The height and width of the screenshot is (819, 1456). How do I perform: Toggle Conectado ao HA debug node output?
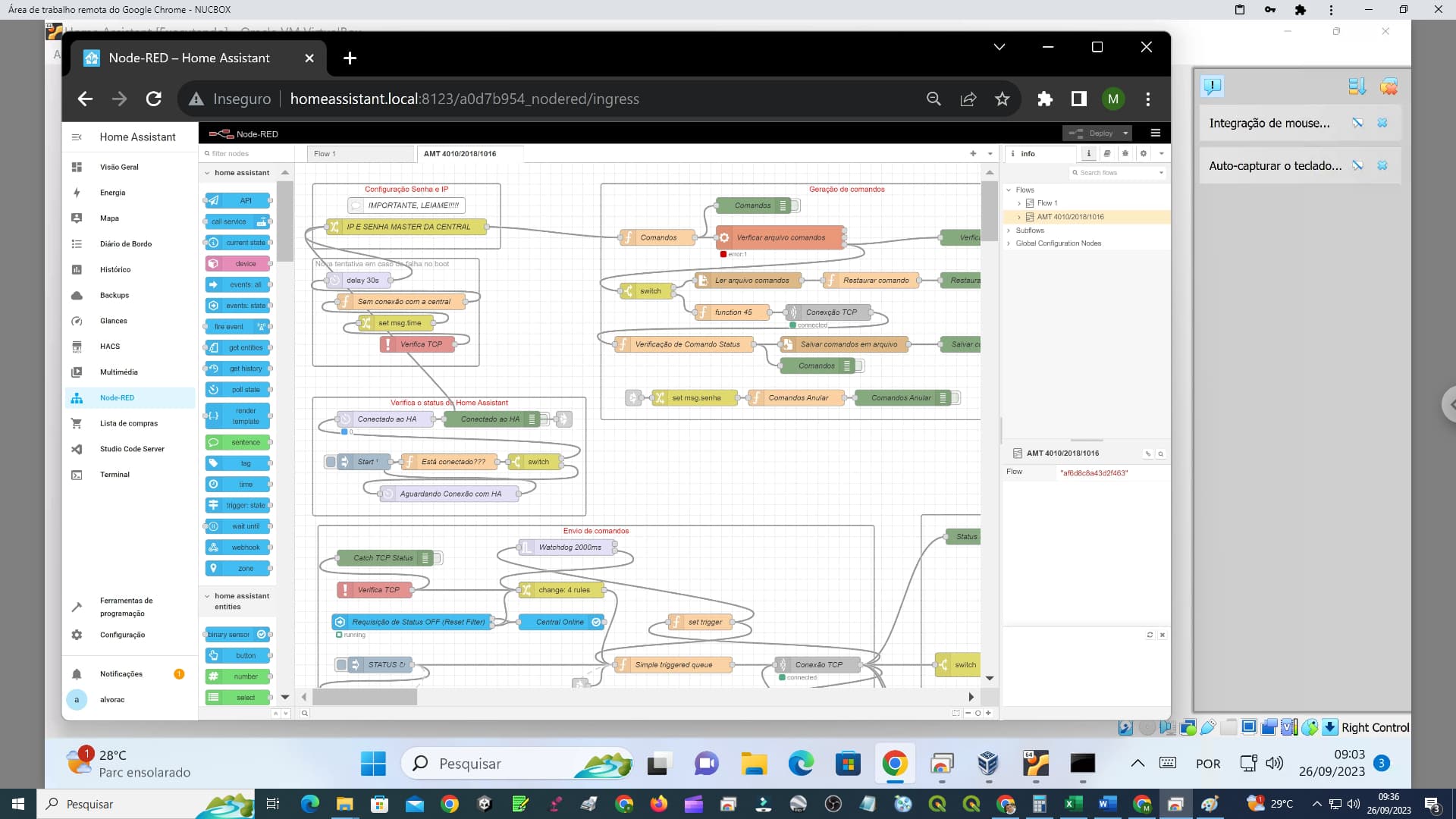[x=544, y=419]
